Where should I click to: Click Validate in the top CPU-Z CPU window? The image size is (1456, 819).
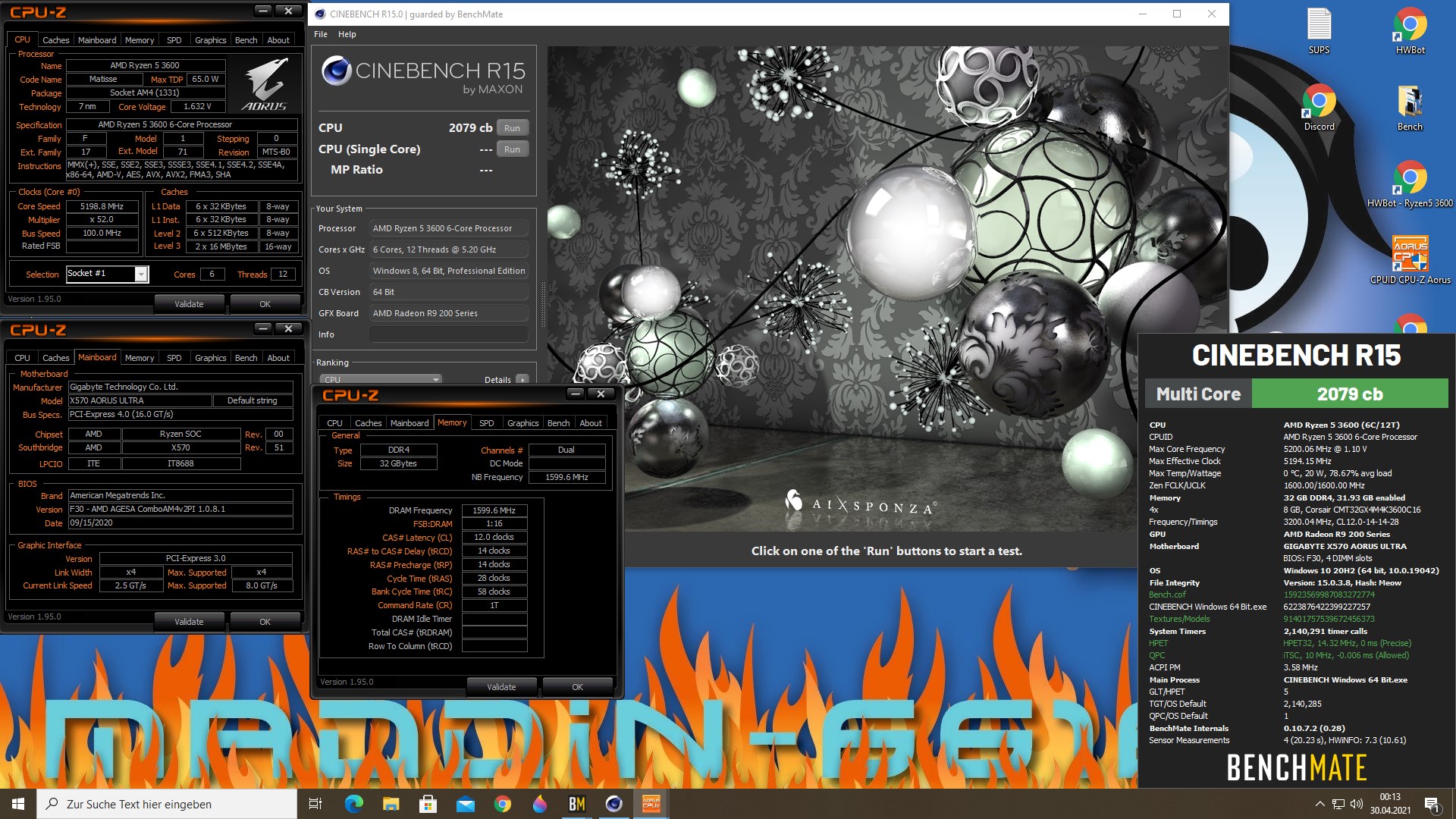point(189,304)
